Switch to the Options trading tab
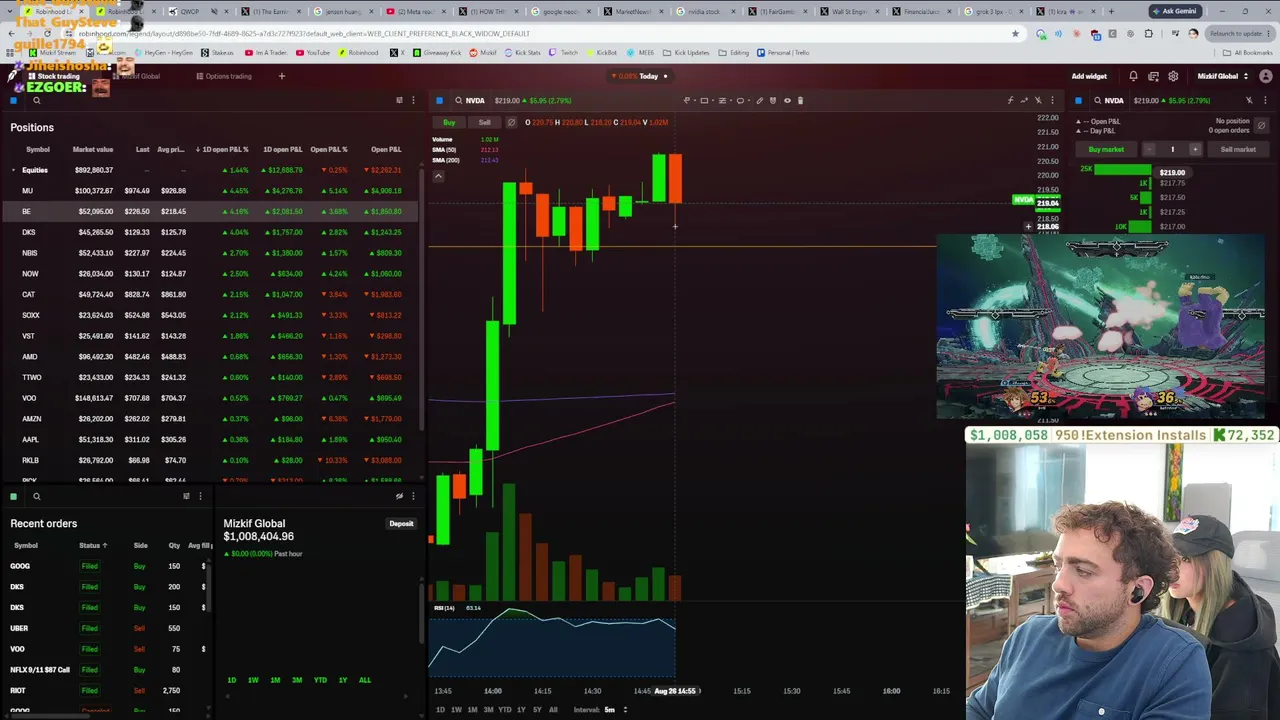1280x720 pixels. pos(224,76)
